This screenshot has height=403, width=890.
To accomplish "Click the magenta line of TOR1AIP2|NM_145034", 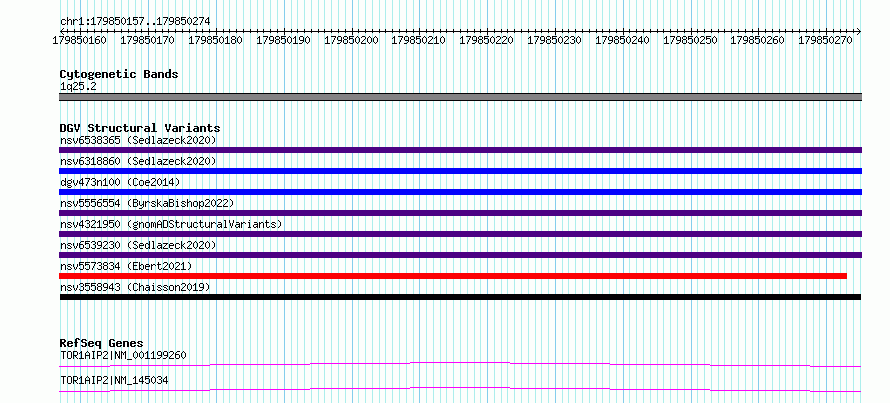I will [460, 389].
